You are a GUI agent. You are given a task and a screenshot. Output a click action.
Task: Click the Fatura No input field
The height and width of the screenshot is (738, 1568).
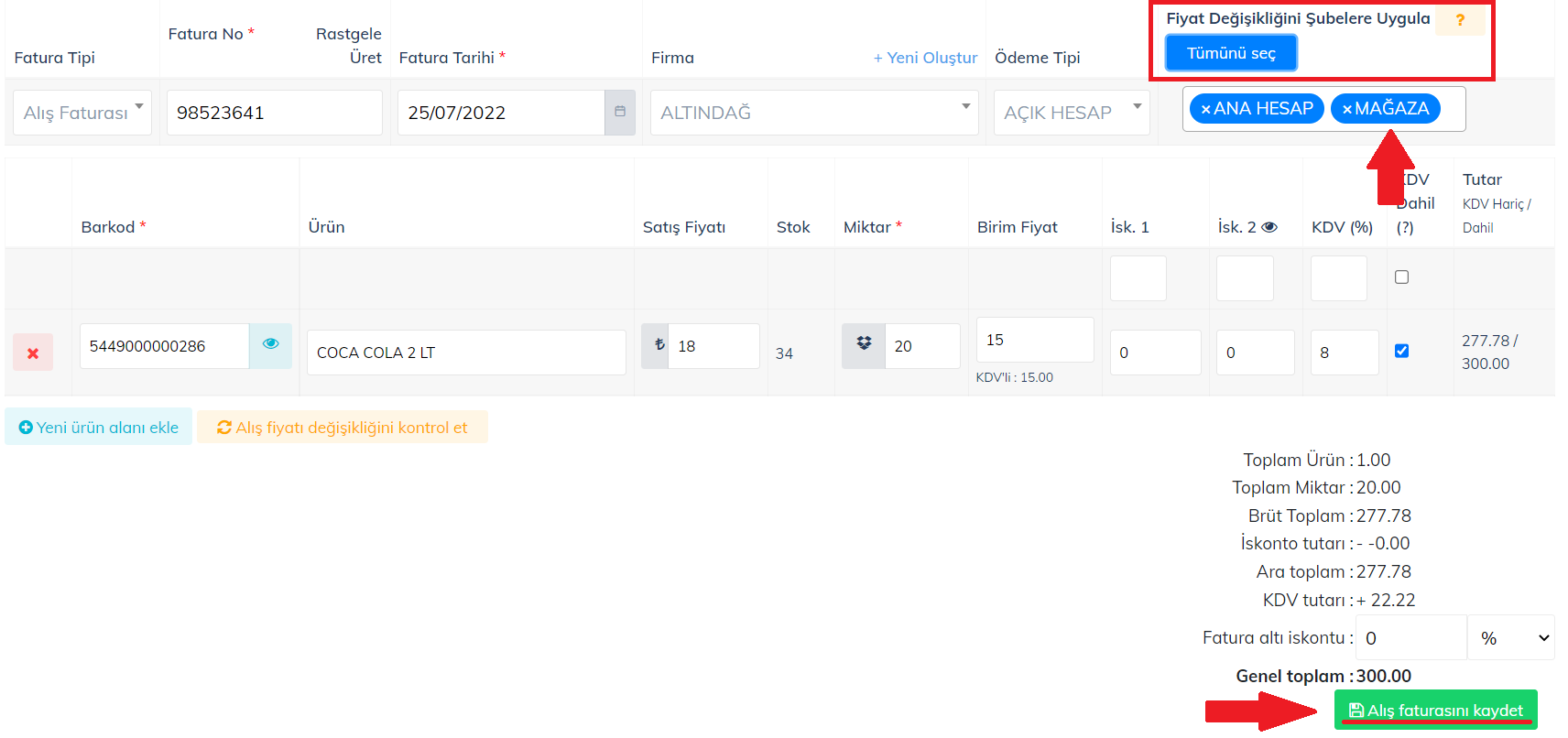point(275,113)
